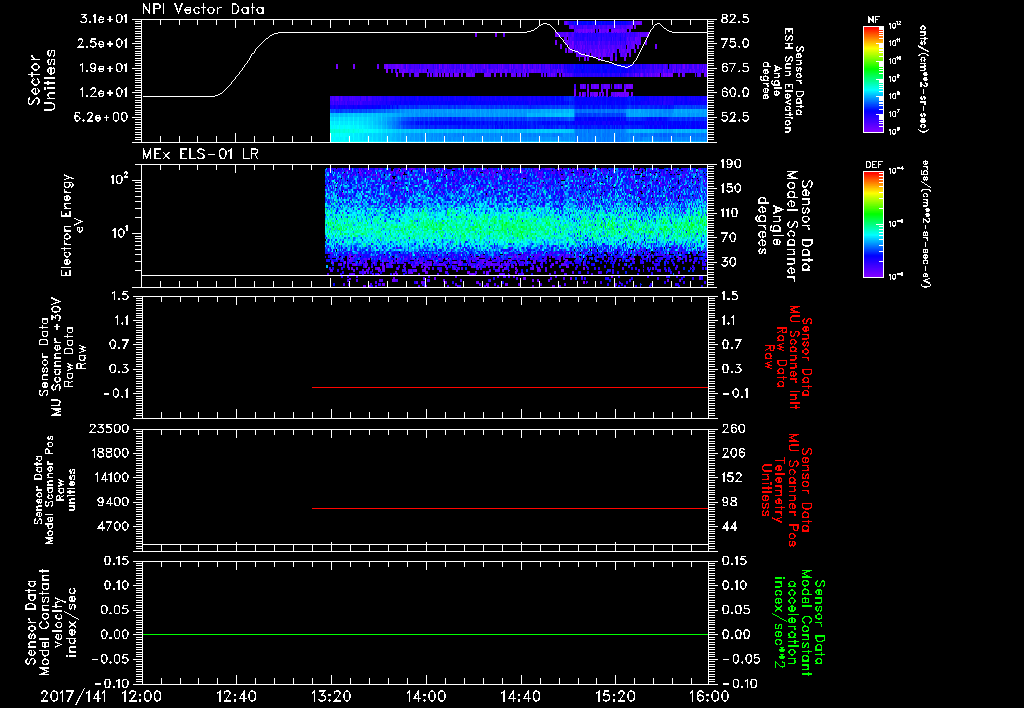Click the '15:20' time tick label

click(615, 697)
